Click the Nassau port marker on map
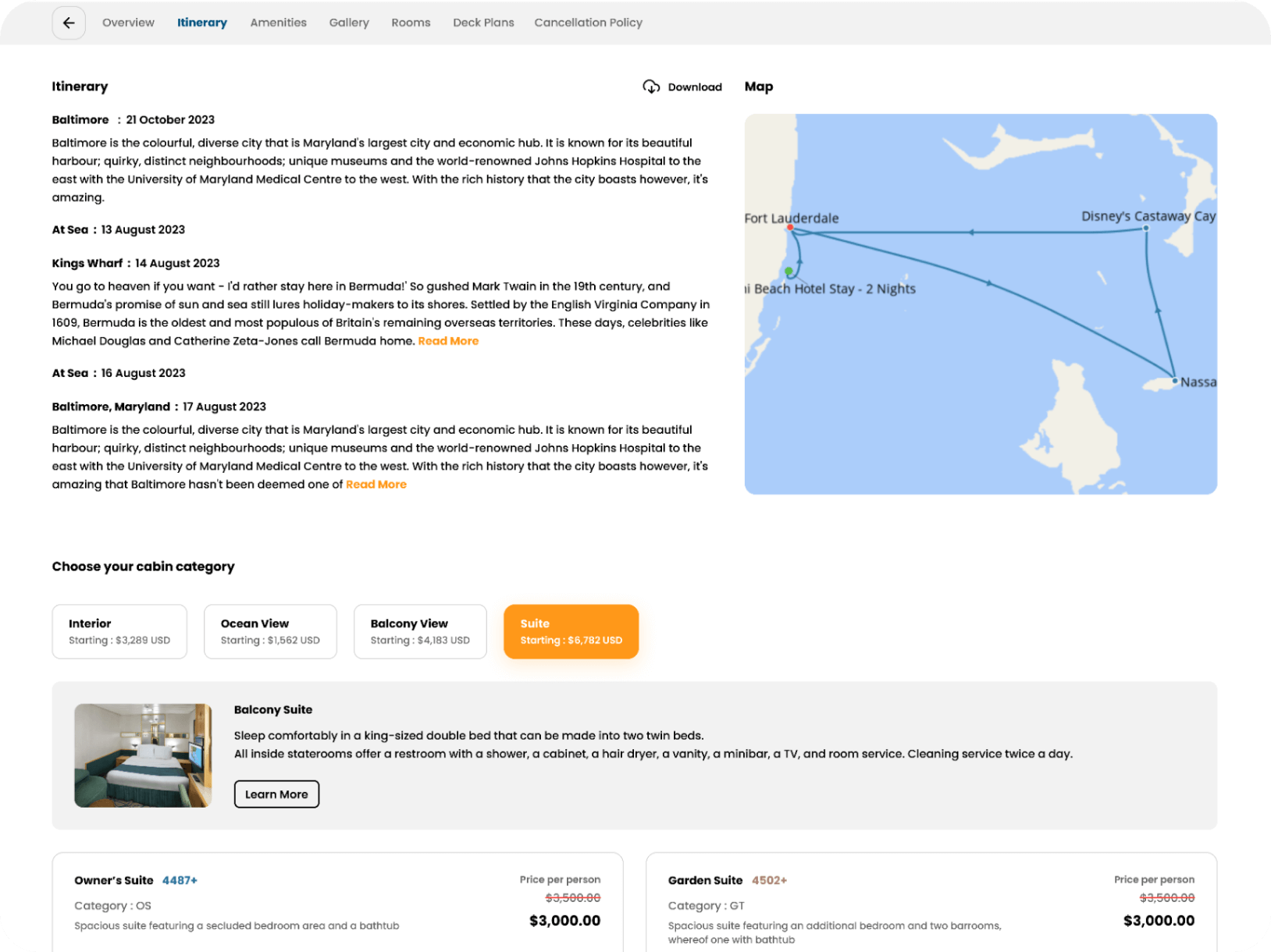This screenshot has height=952, width=1271. point(1174,381)
